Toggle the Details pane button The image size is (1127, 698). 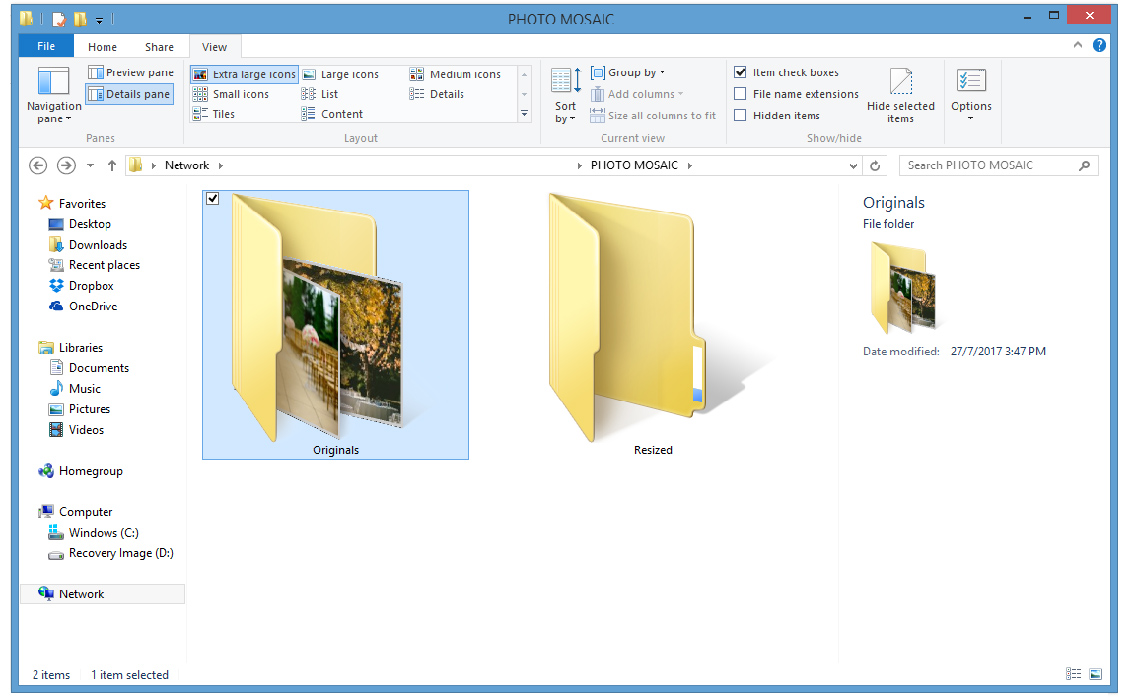click(129, 94)
